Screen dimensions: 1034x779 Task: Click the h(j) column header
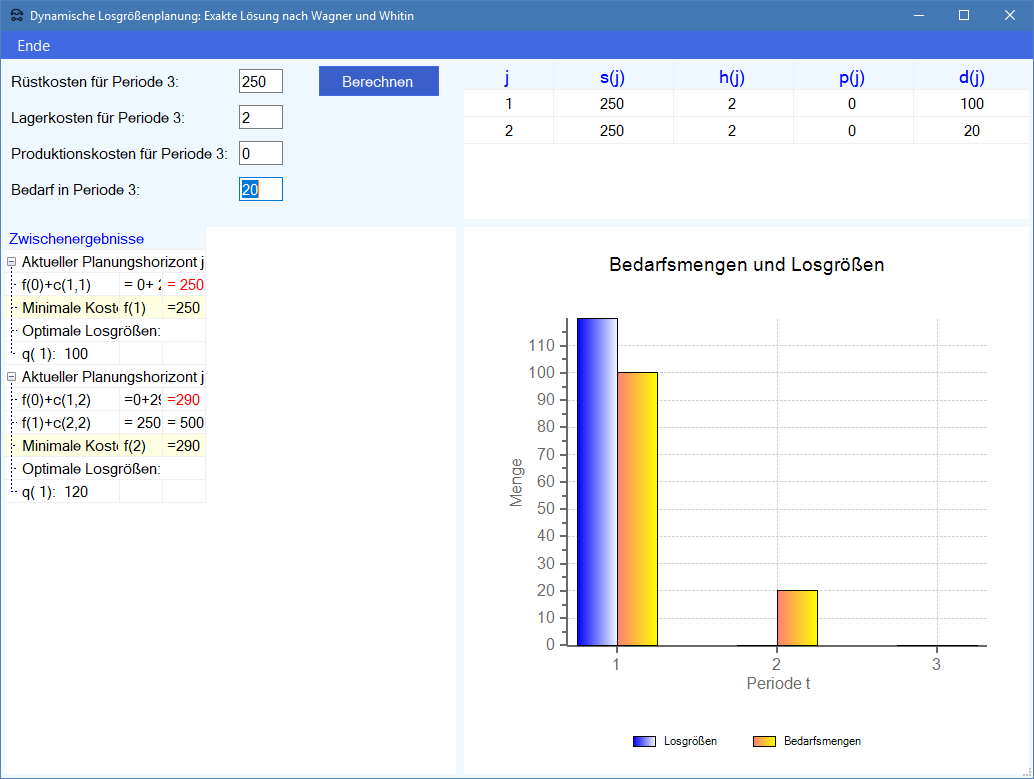[732, 78]
